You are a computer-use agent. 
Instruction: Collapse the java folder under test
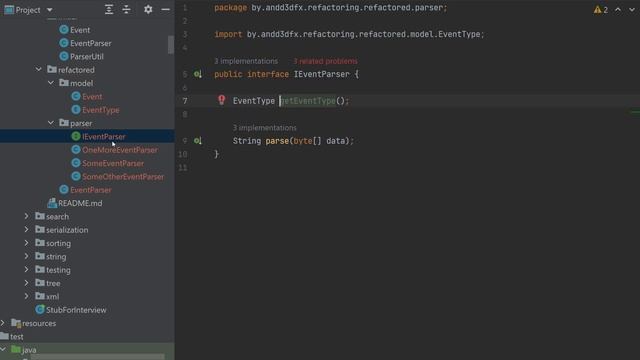pyautogui.click(x=3, y=350)
